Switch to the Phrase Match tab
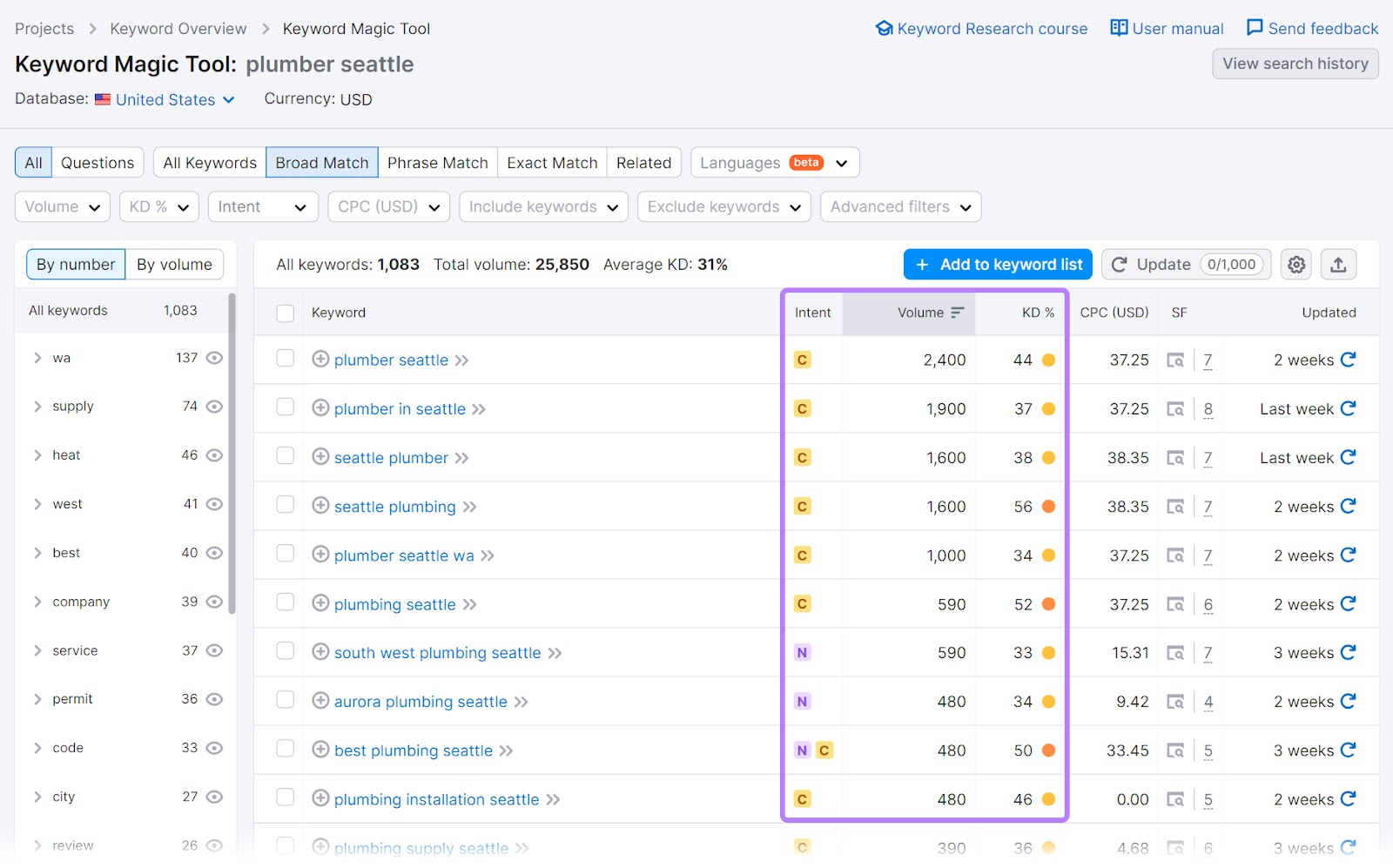1393x868 pixels. (x=437, y=162)
